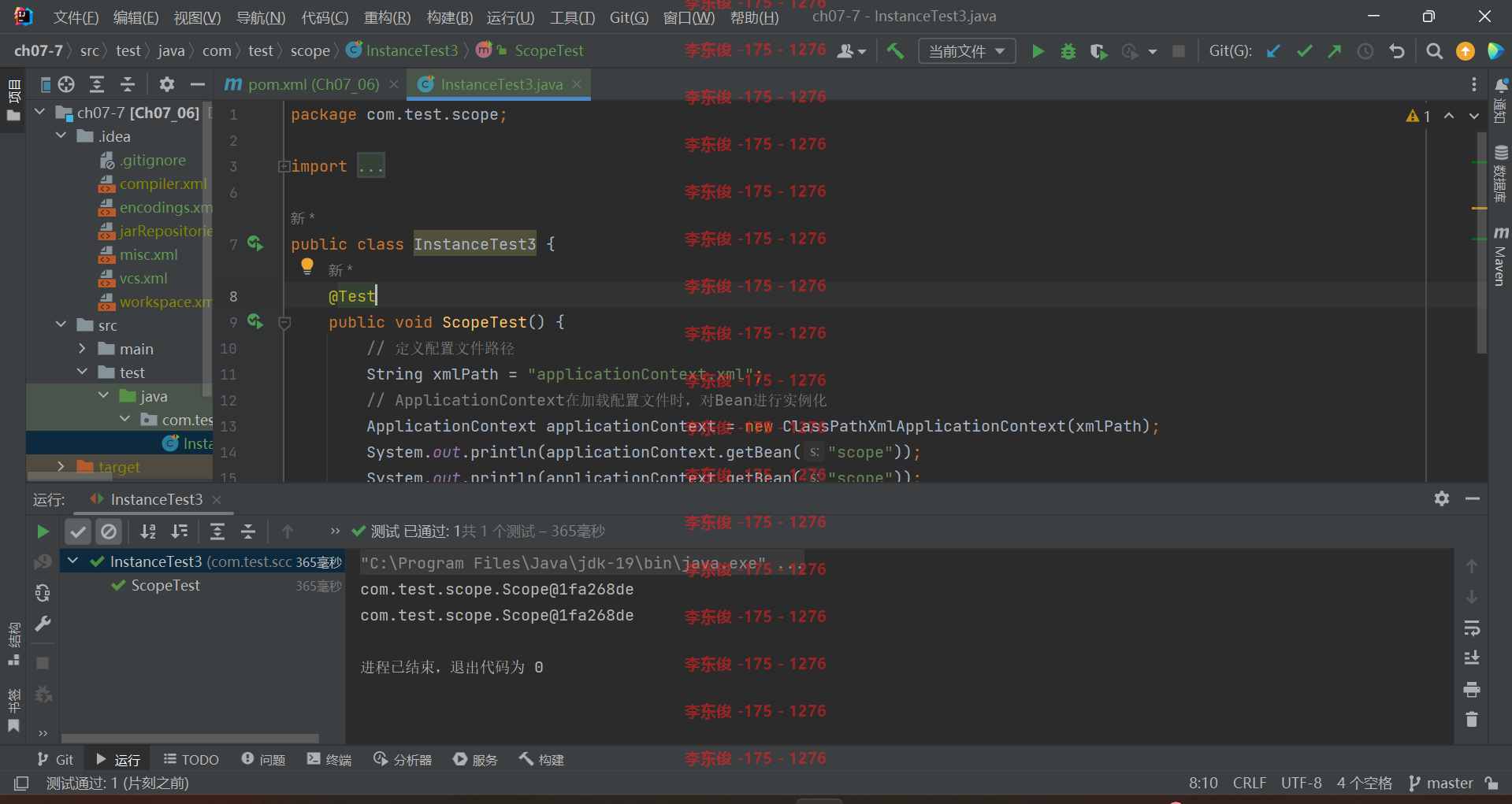The height and width of the screenshot is (804, 1512).
Task: Open run panel settings gear
Action: coord(1442,498)
